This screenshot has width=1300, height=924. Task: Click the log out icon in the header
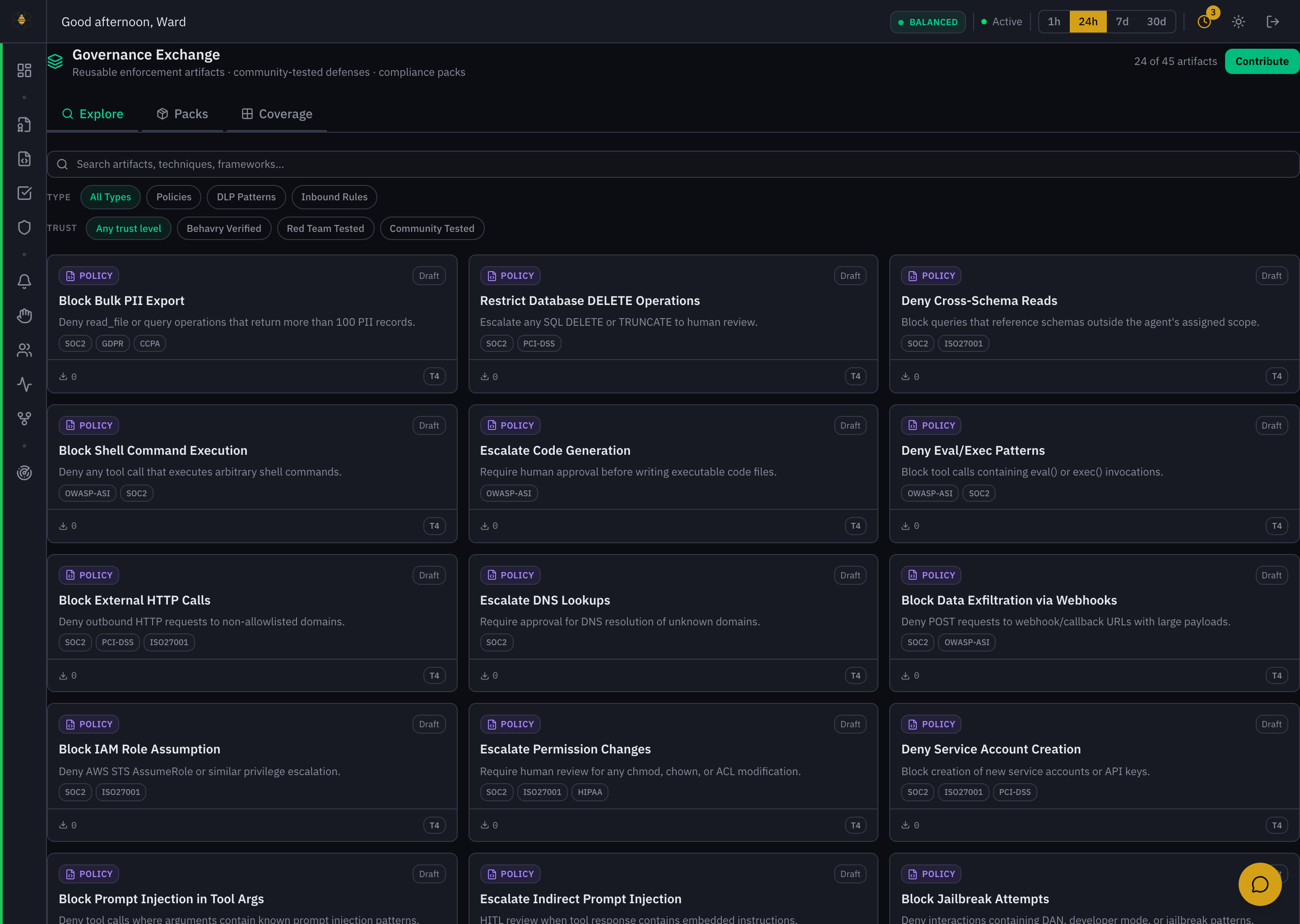pyautogui.click(x=1272, y=22)
